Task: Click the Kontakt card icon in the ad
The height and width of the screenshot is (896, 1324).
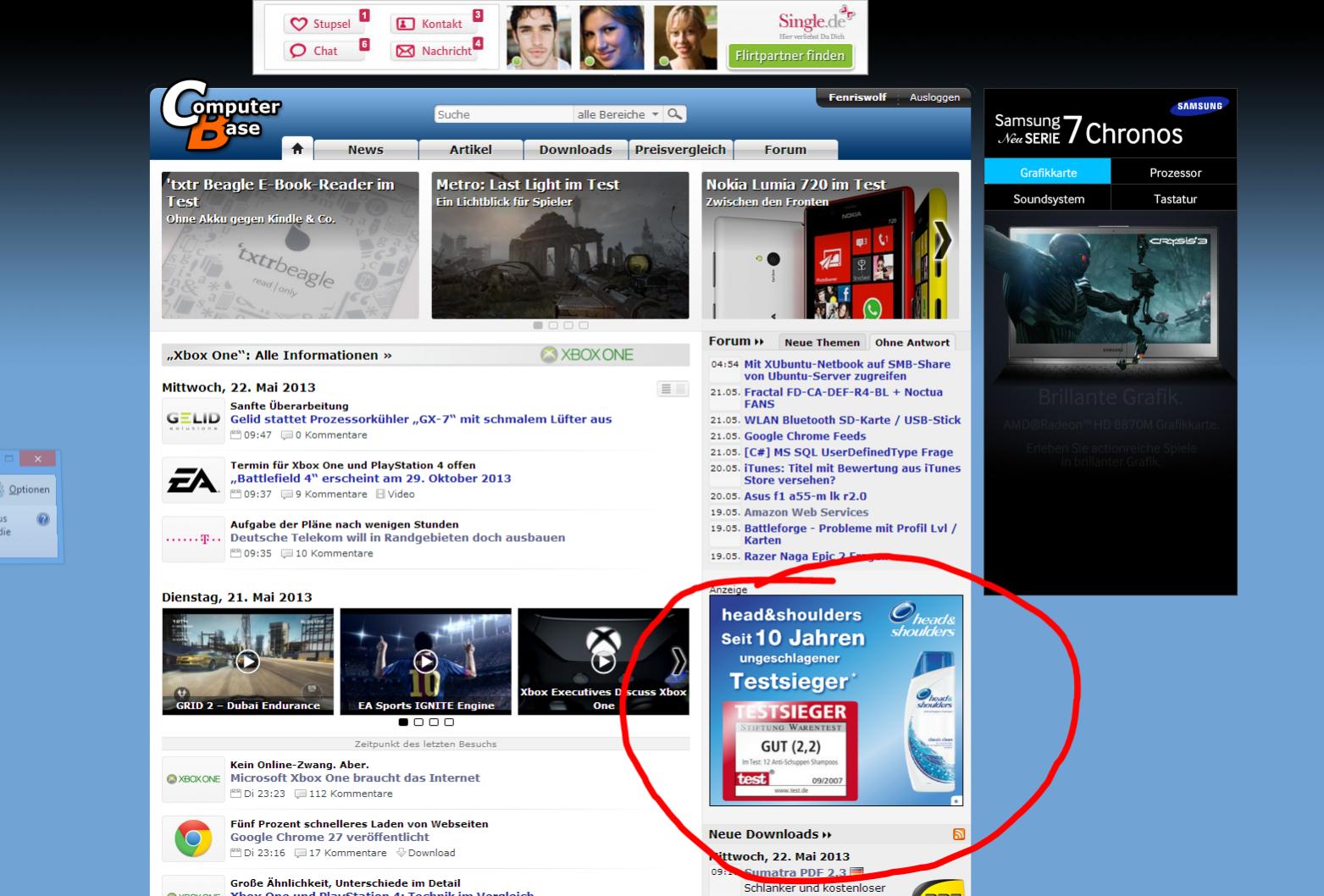Action: point(406,25)
